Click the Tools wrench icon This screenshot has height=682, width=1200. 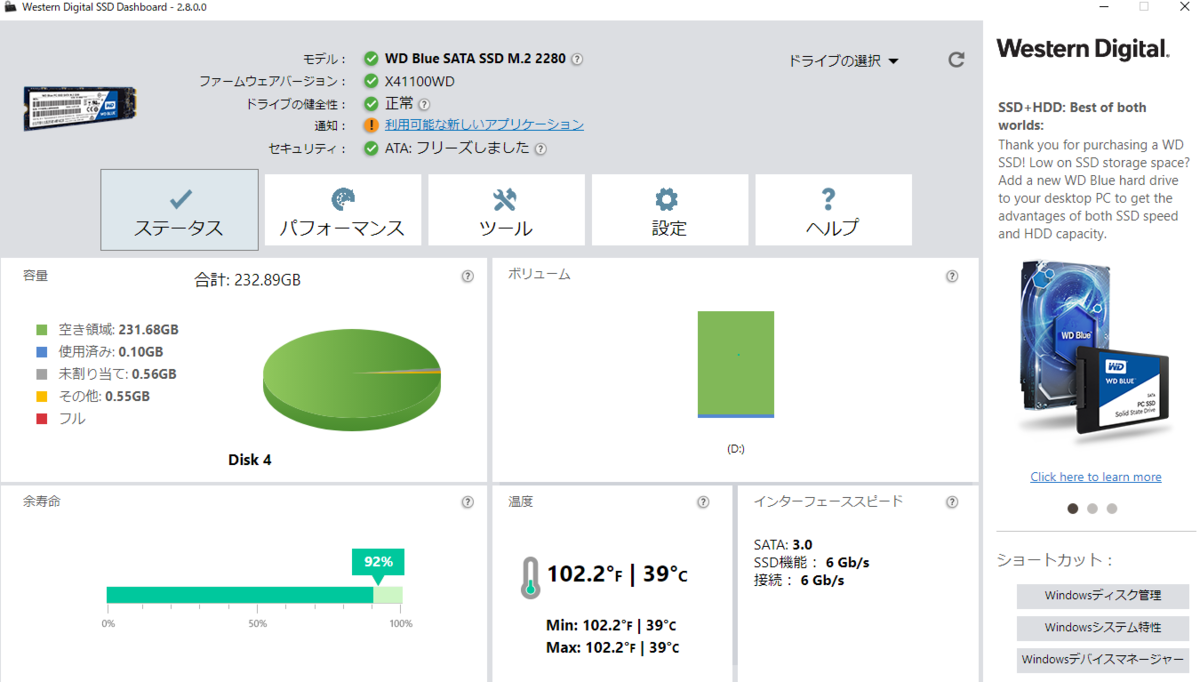[506, 195]
